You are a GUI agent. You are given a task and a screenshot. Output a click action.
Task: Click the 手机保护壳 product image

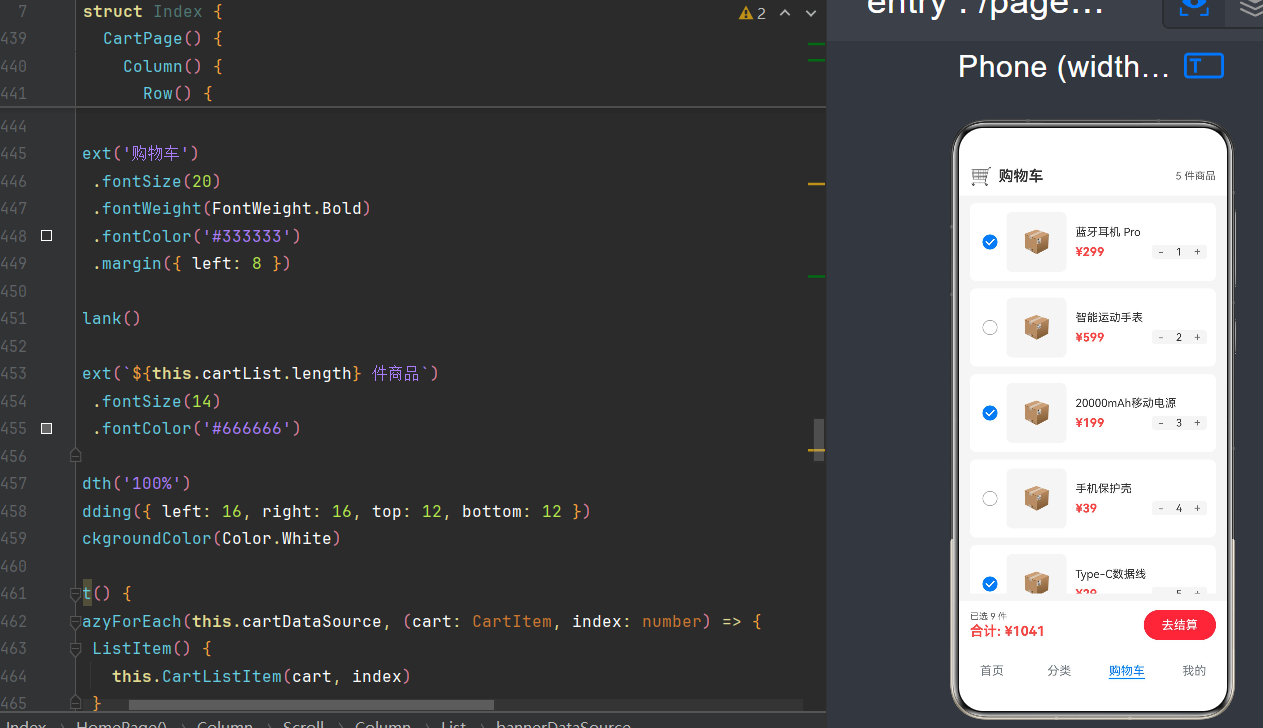(1036, 498)
